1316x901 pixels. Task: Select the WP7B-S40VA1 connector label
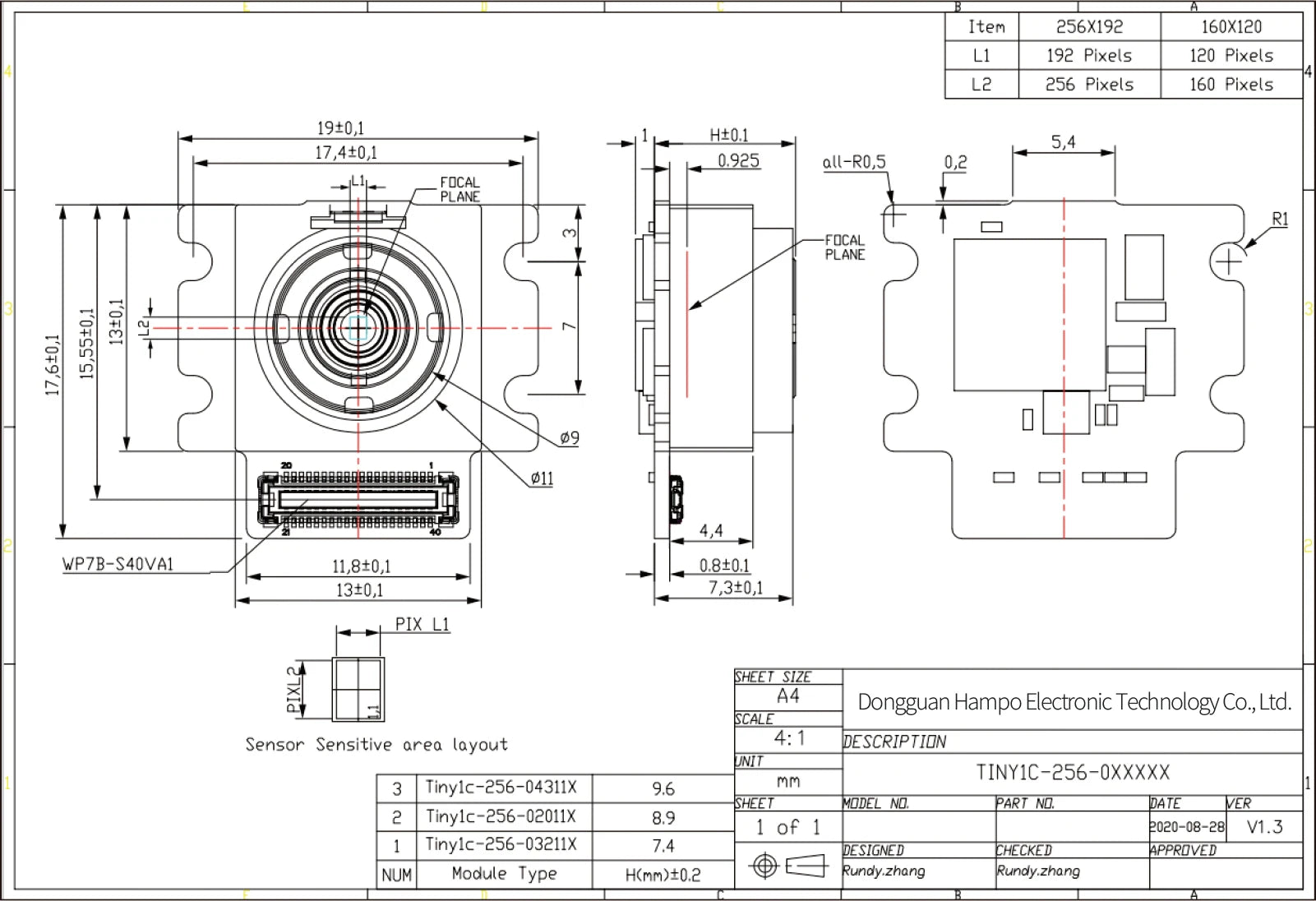tap(118, 565)
